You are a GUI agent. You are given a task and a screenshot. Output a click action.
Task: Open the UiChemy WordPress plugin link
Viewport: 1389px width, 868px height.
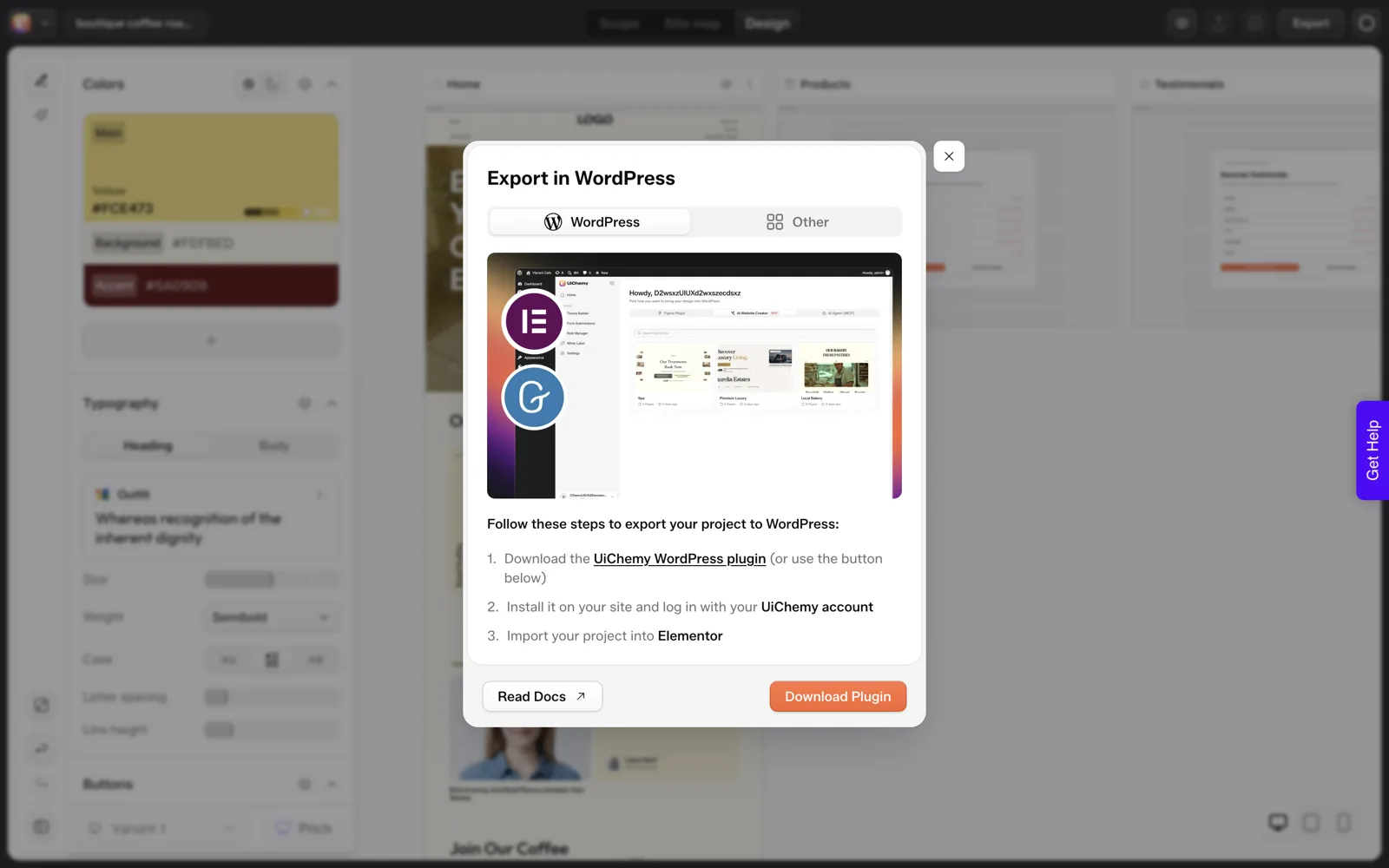(680, 559)
